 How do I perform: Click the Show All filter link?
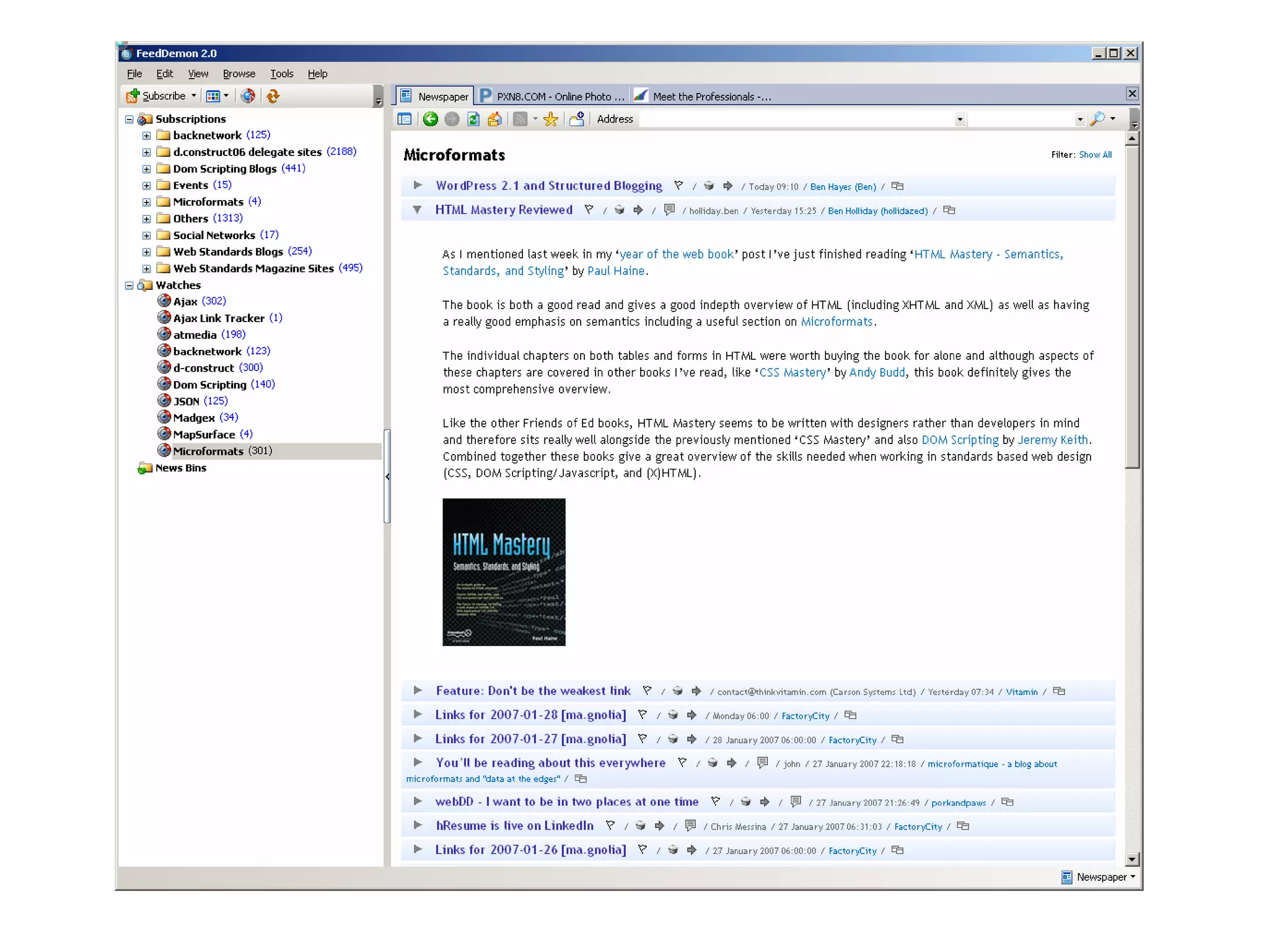[1095, 155]
